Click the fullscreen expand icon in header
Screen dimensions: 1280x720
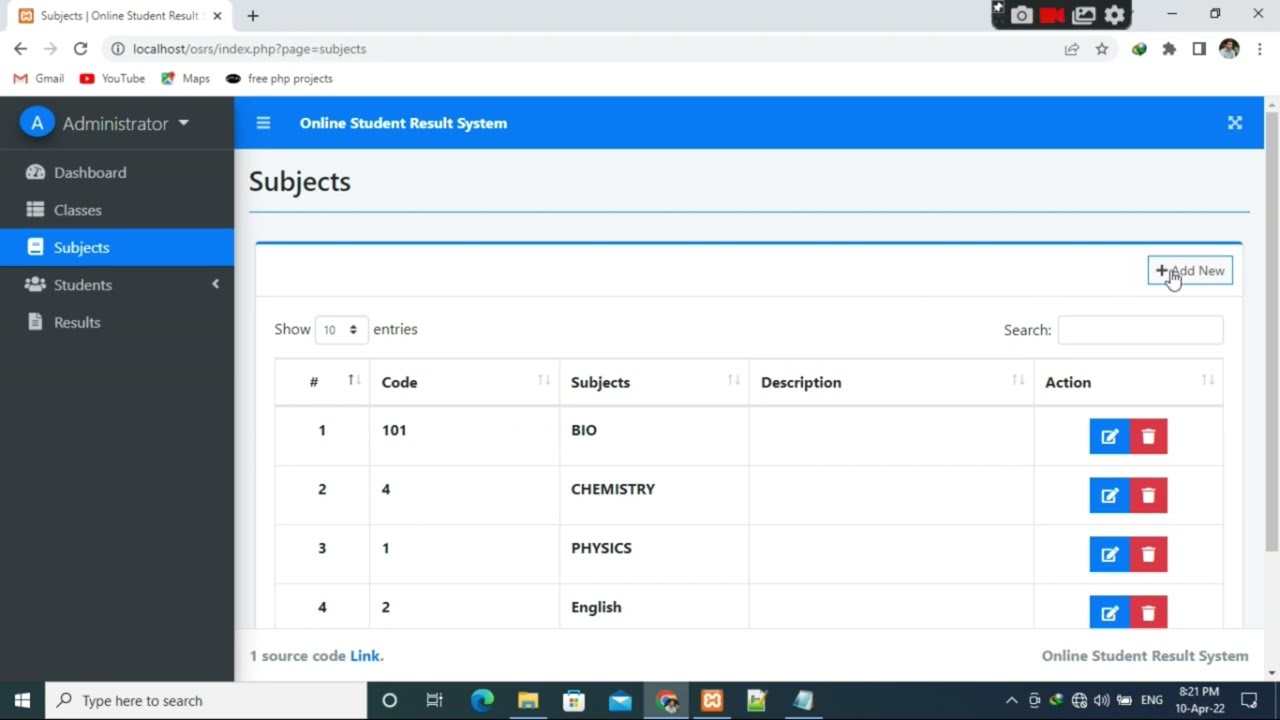1235,123
